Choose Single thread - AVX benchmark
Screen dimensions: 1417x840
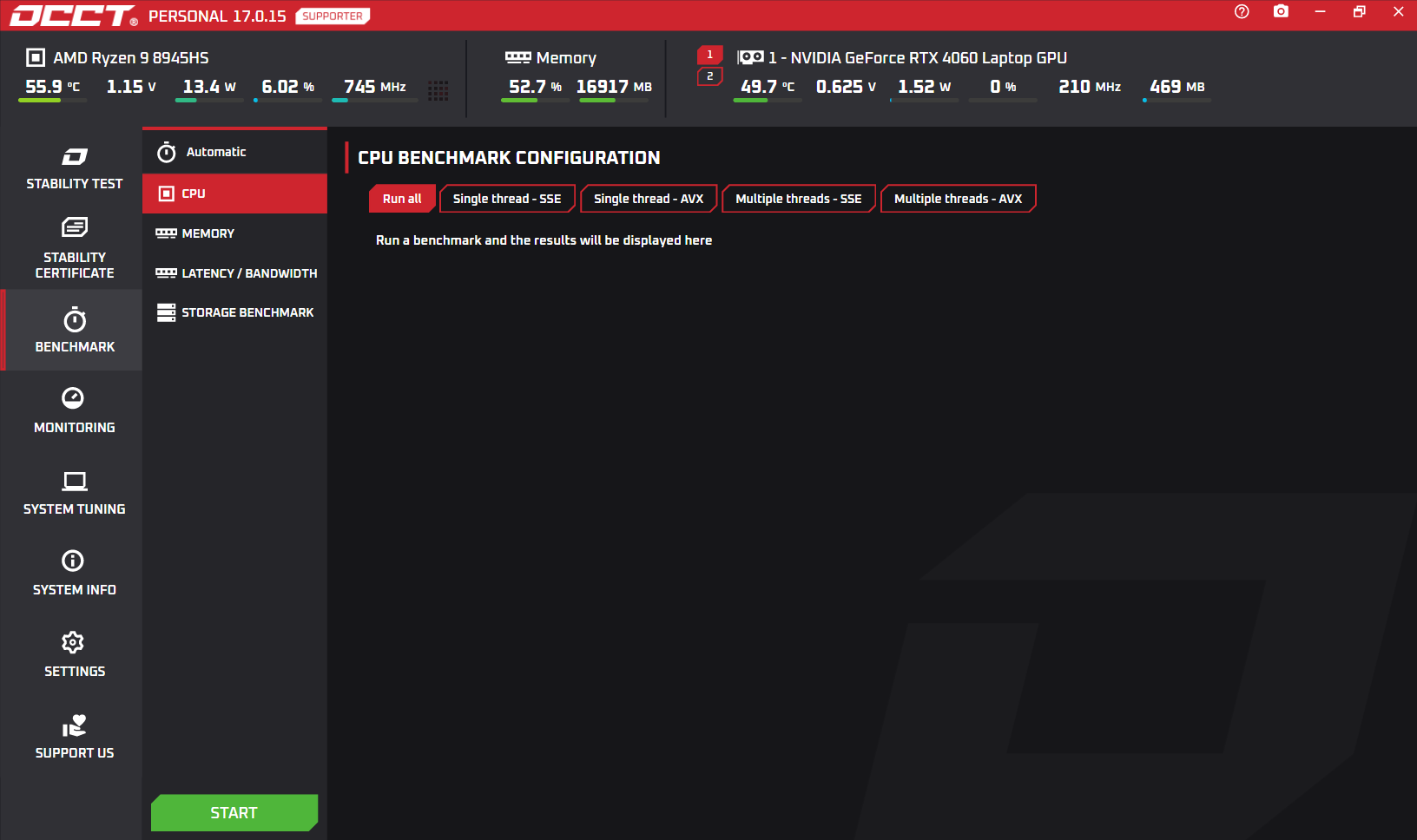click(x=649, y=199)
